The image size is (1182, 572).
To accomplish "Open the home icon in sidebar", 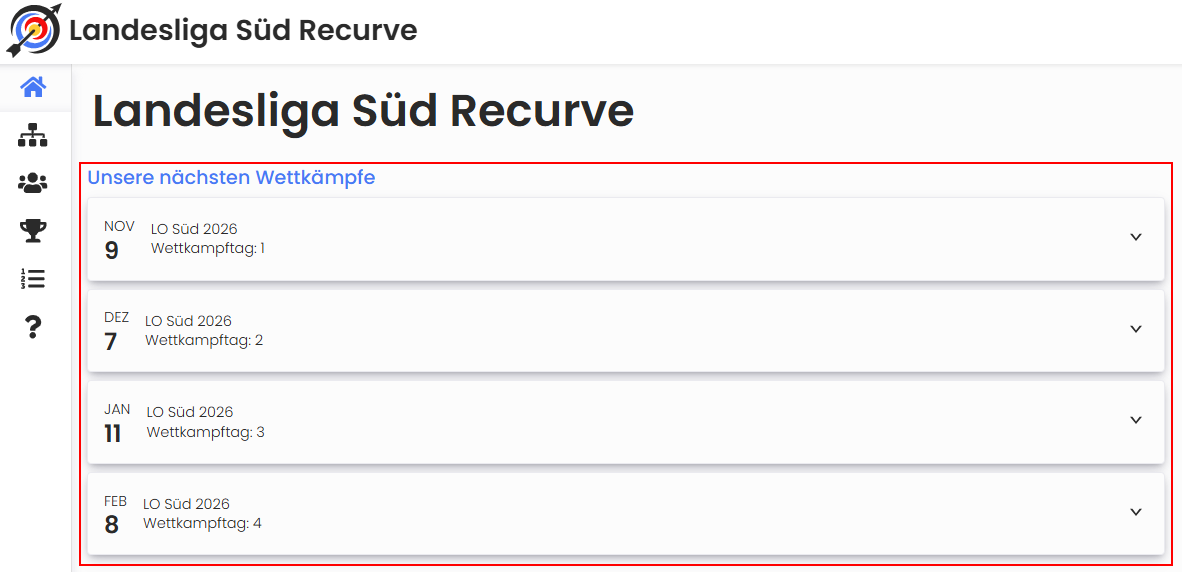I will (x=33, y=88).
